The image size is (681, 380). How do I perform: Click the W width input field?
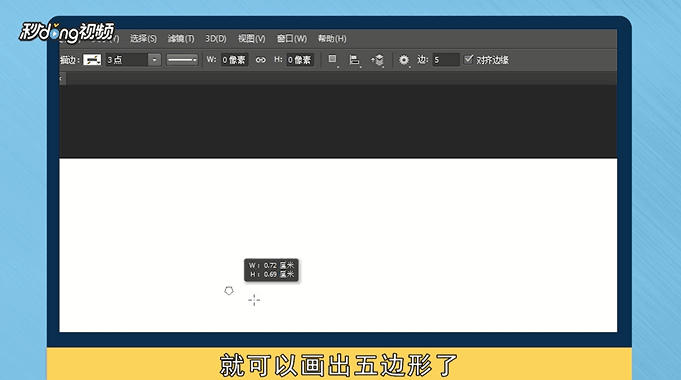point(235,60)
